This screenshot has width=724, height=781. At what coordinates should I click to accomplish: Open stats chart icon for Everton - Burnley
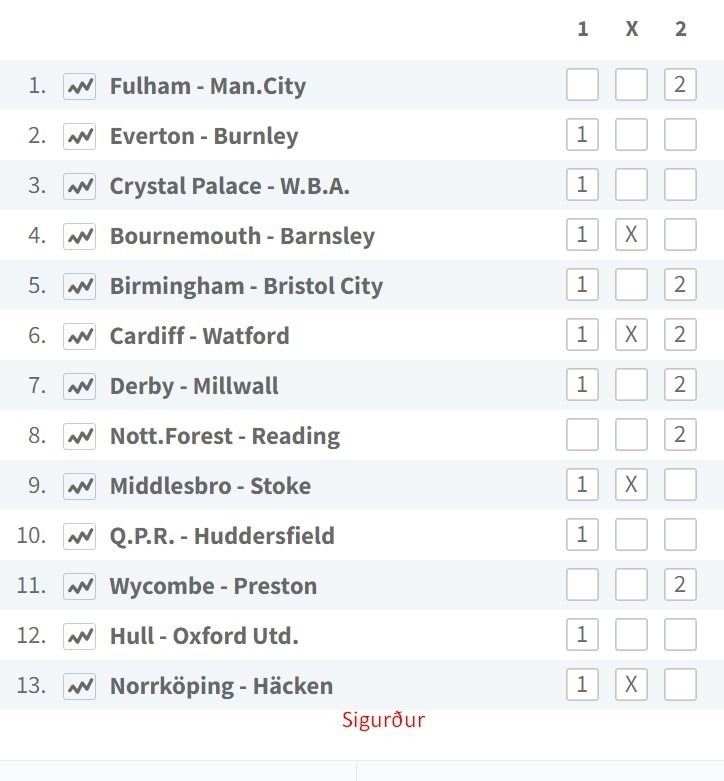[x=79, y=136]
